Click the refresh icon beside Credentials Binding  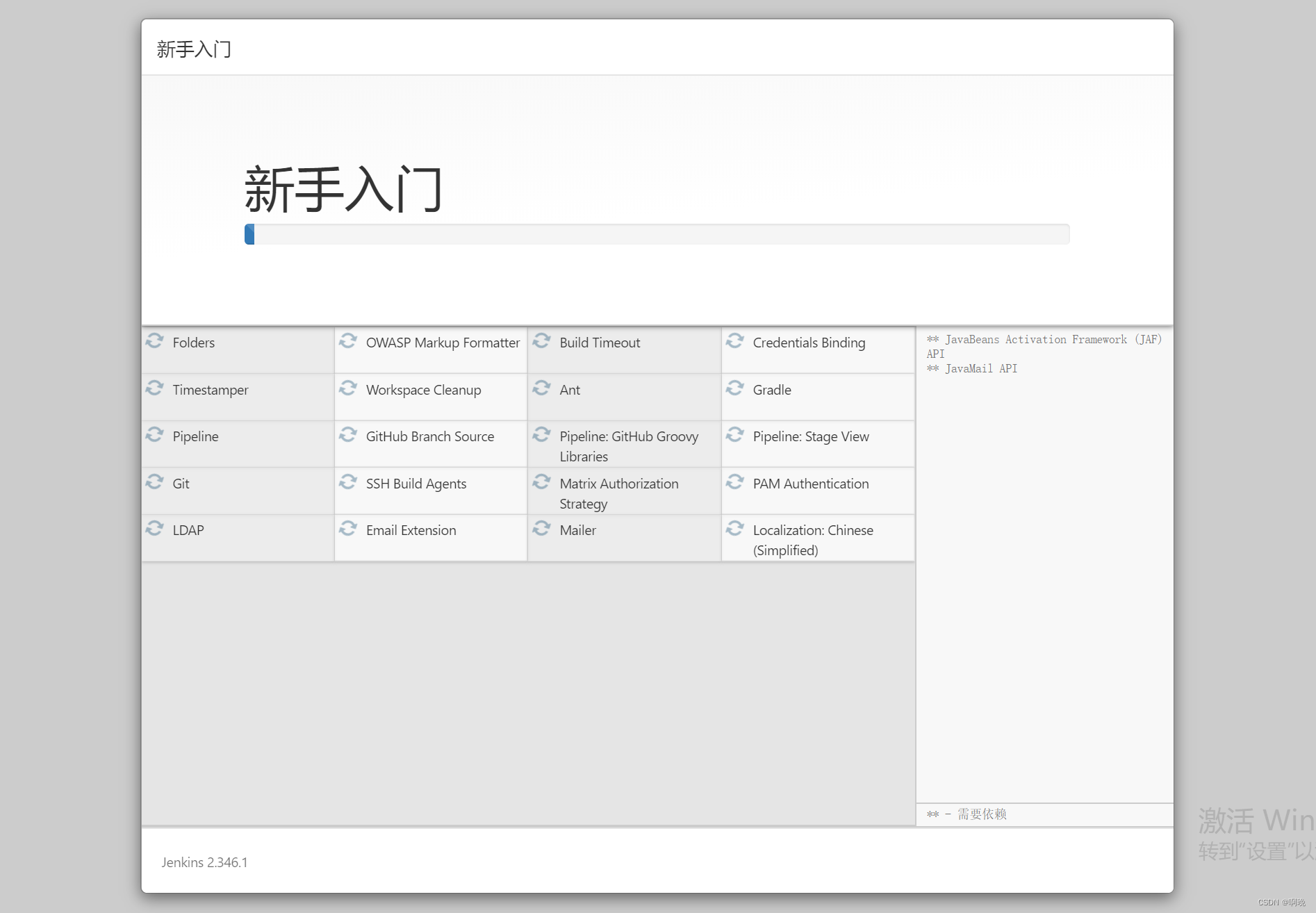click(x=735, y=341)
